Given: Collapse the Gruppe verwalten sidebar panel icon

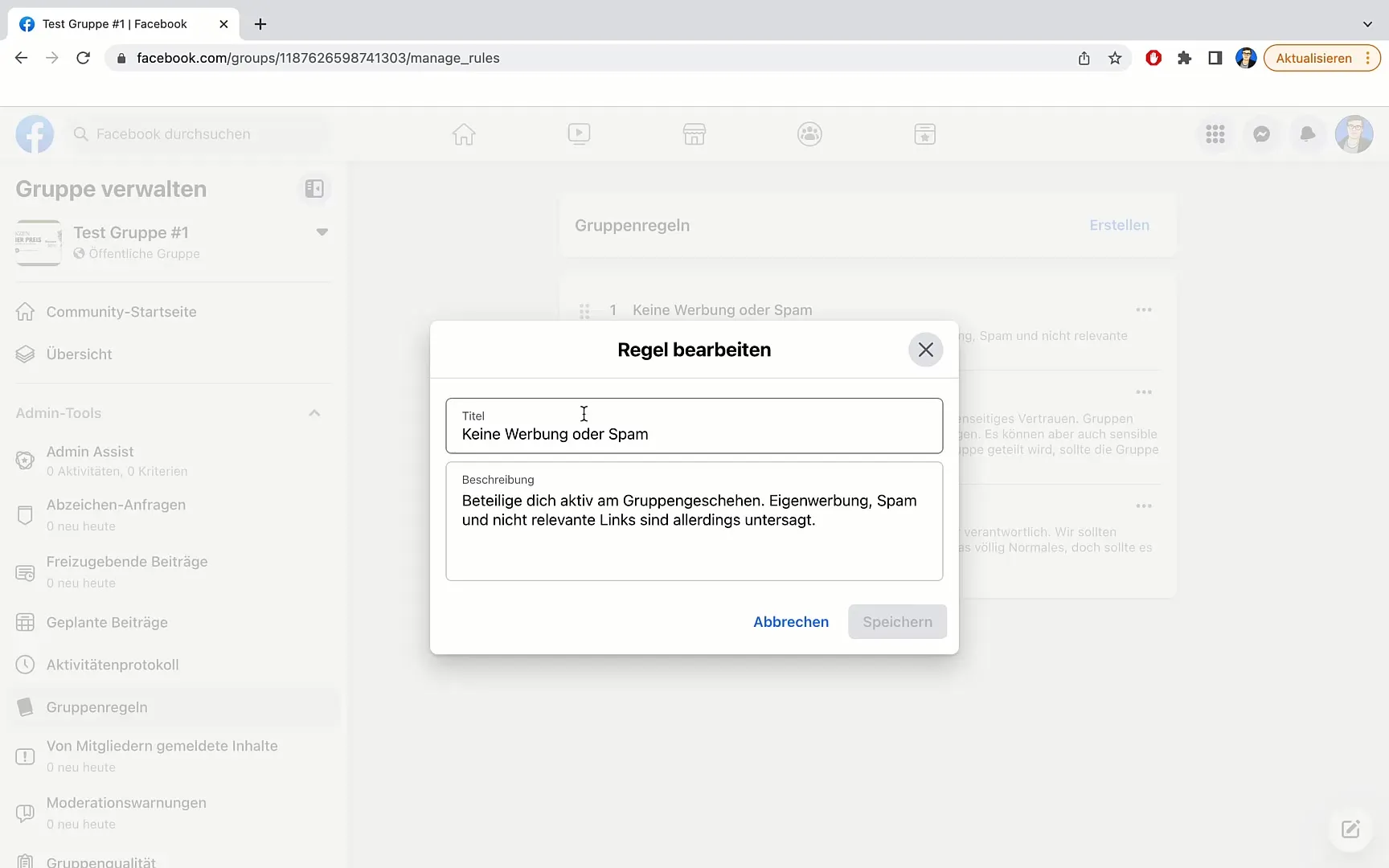Looking at the screenshot, I should click(314, 189).
